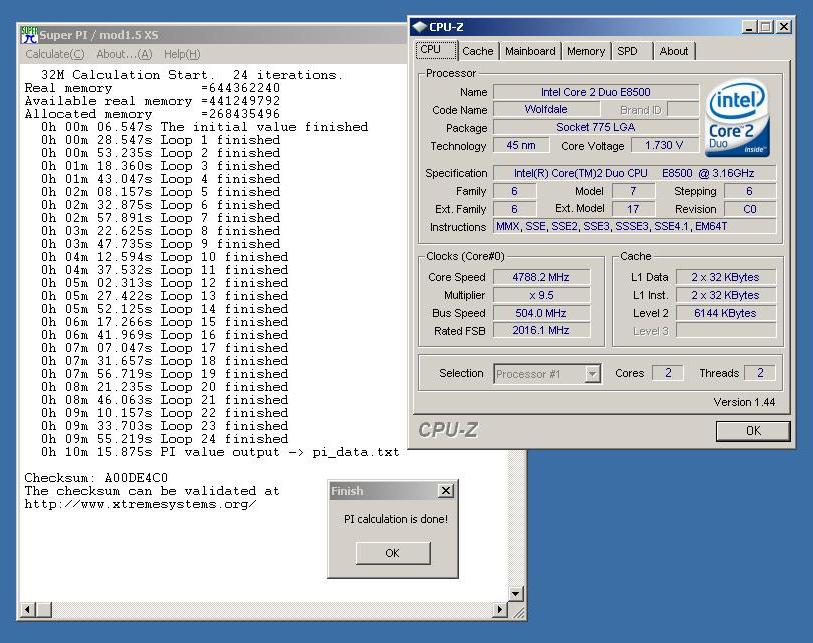Click the Multiplier value x 9.5

(541, 296)
